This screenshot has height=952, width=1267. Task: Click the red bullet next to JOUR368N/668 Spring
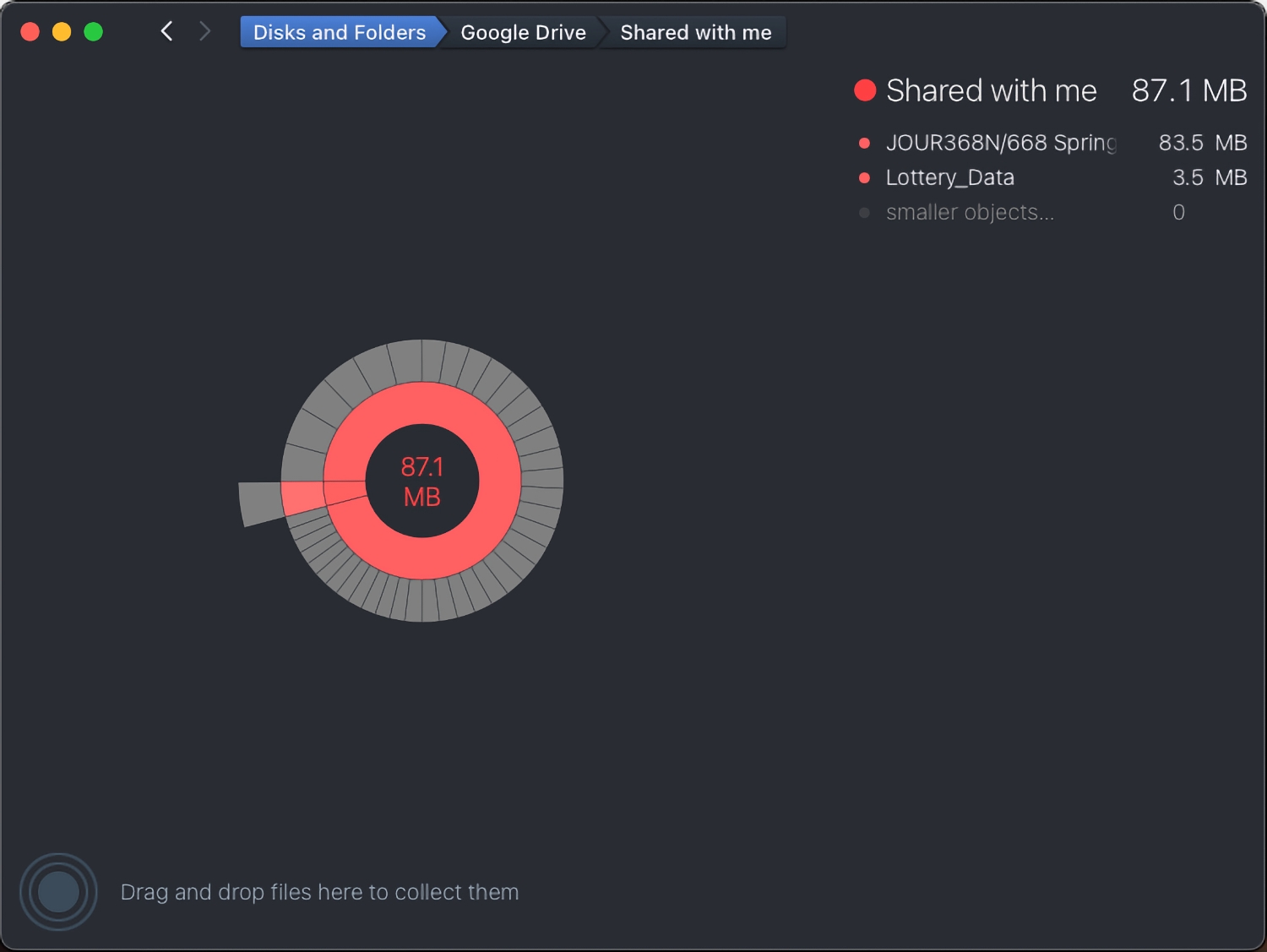point(864,143)
